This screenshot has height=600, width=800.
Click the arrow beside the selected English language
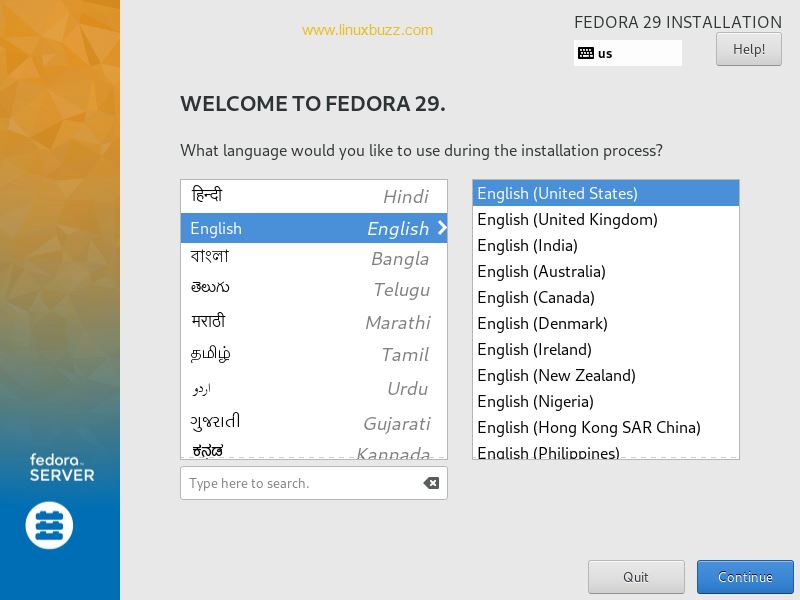442,228
